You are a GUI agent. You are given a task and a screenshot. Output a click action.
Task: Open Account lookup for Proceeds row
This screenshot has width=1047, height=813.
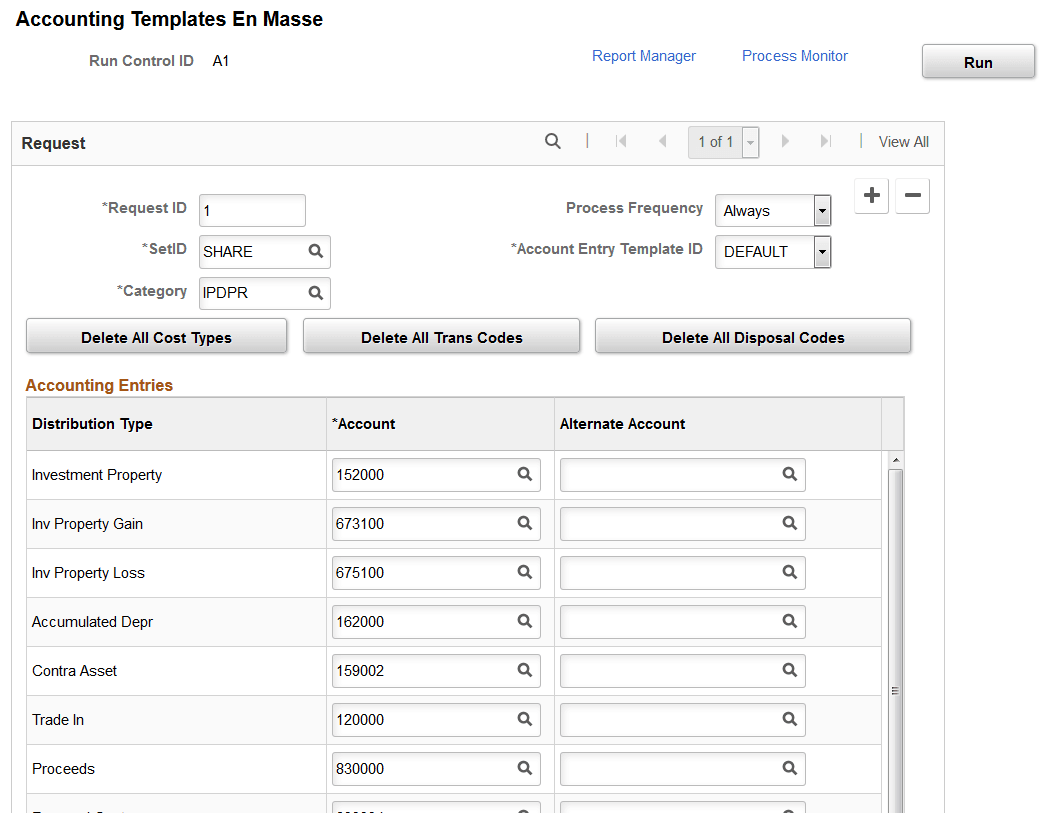[524, 768]
